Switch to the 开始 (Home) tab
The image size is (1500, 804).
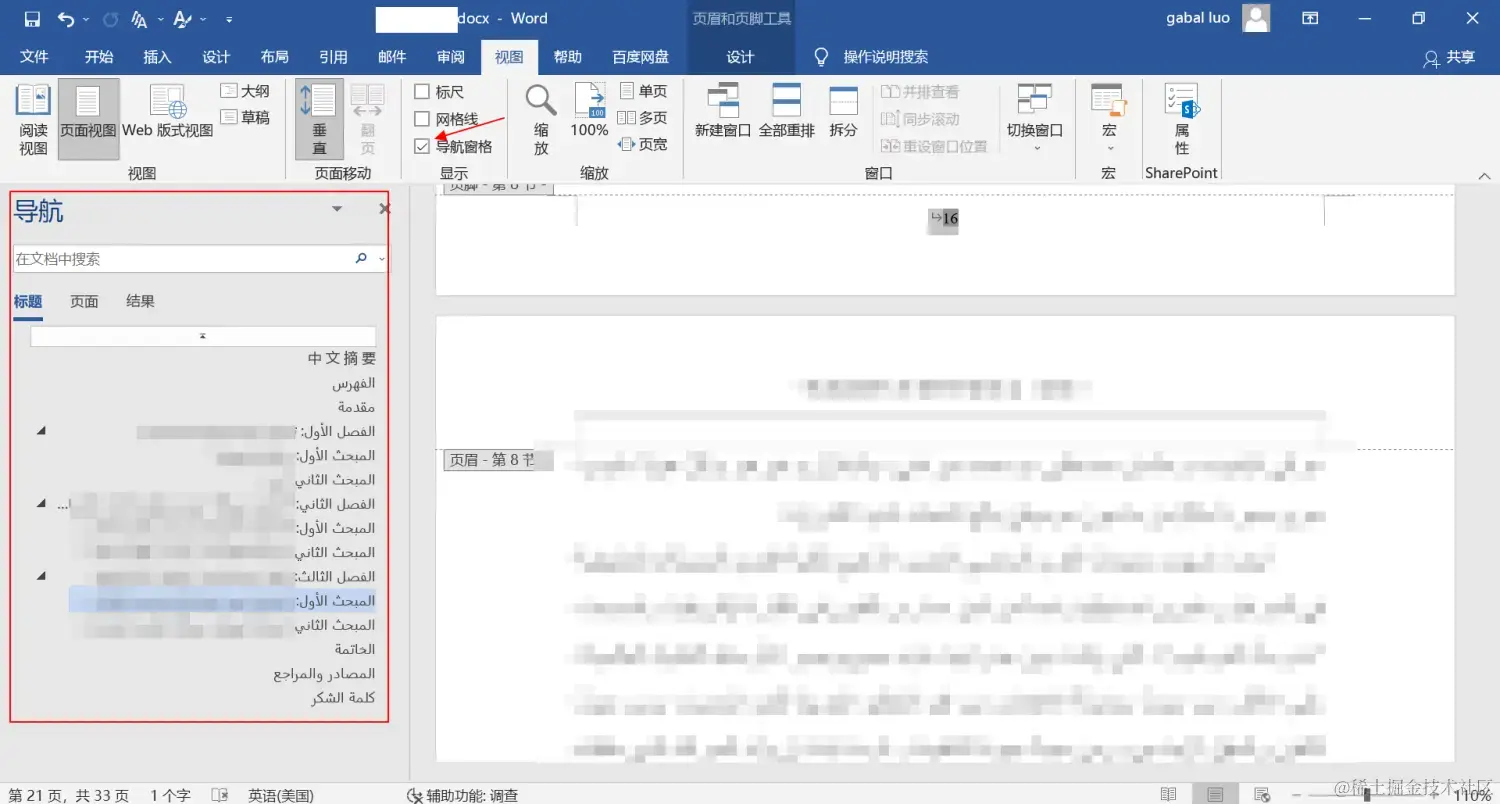pos(99,57)
